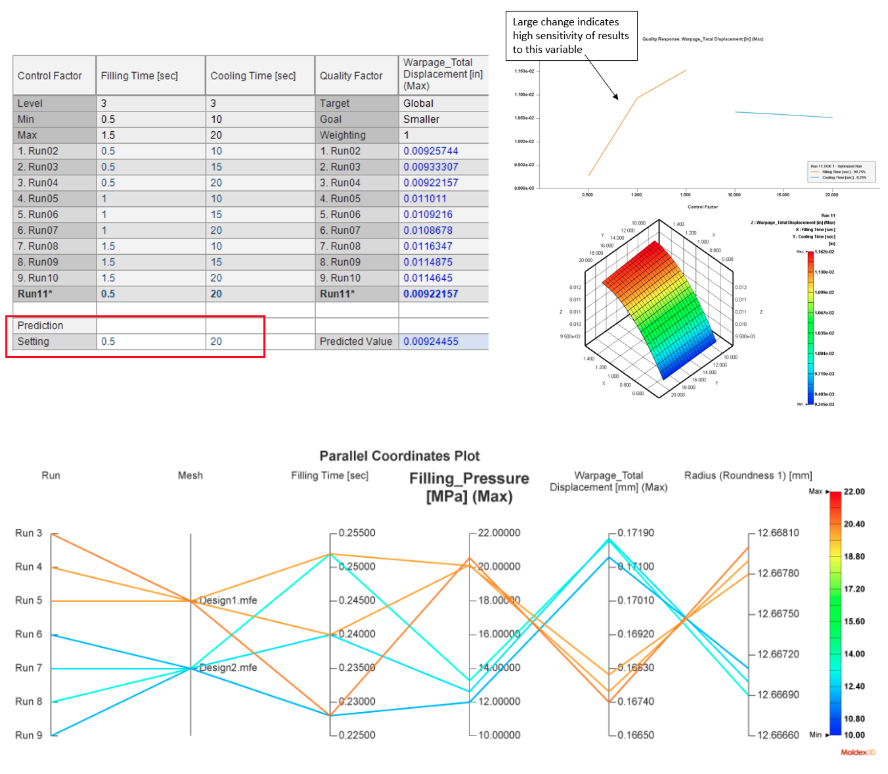The height and width of the screenshot is (774, 888).
Task: Click the Moldex3D logo in the corner
Action: click(x=859, y=750)
